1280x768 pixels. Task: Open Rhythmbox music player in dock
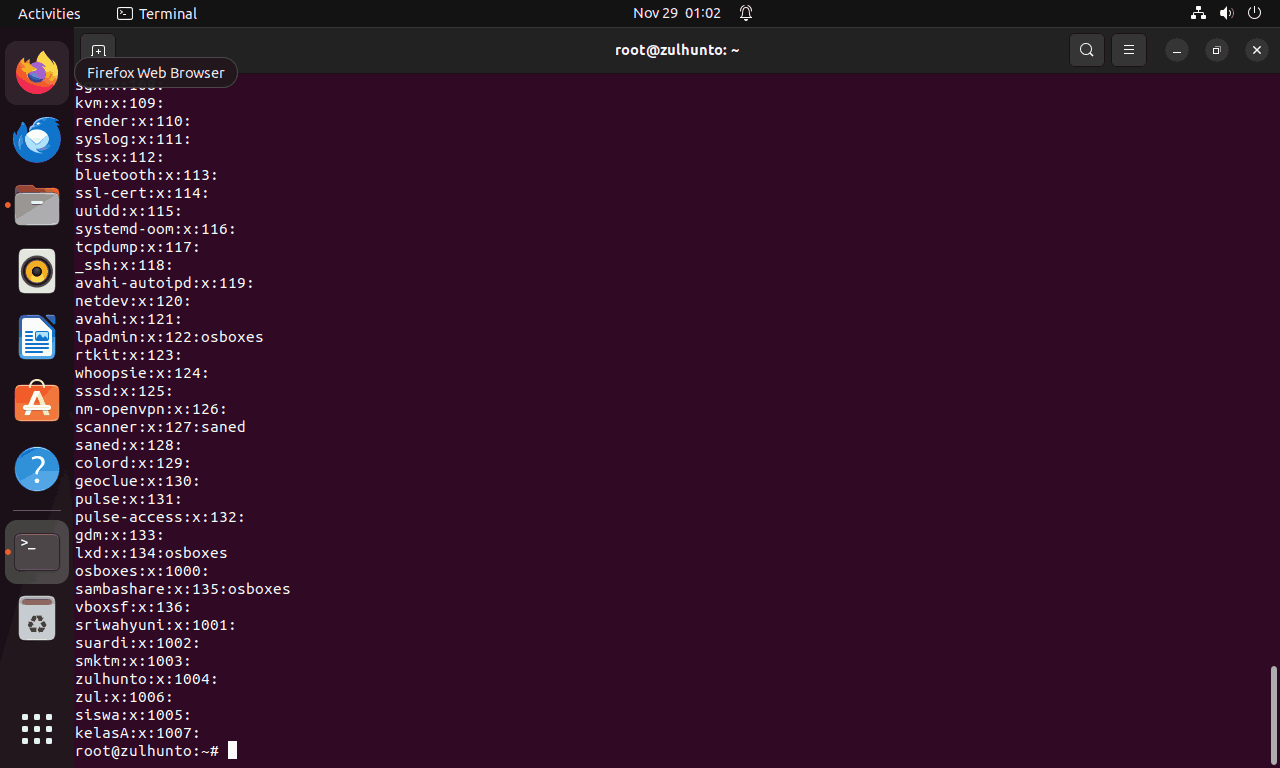click(x=37, y=271)
